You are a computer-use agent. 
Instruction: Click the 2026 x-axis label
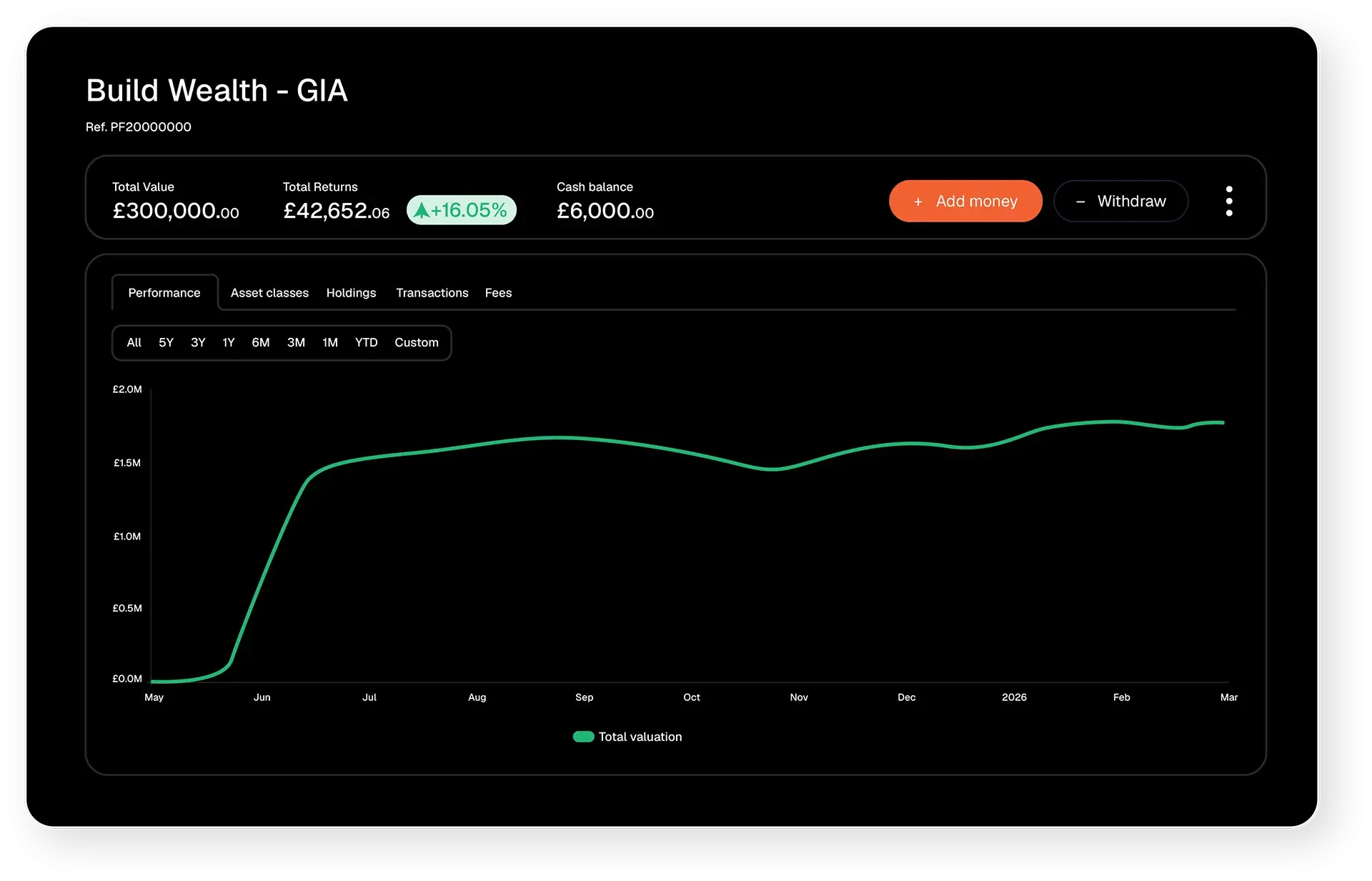pyautogui.click(x=1014, y=697)
